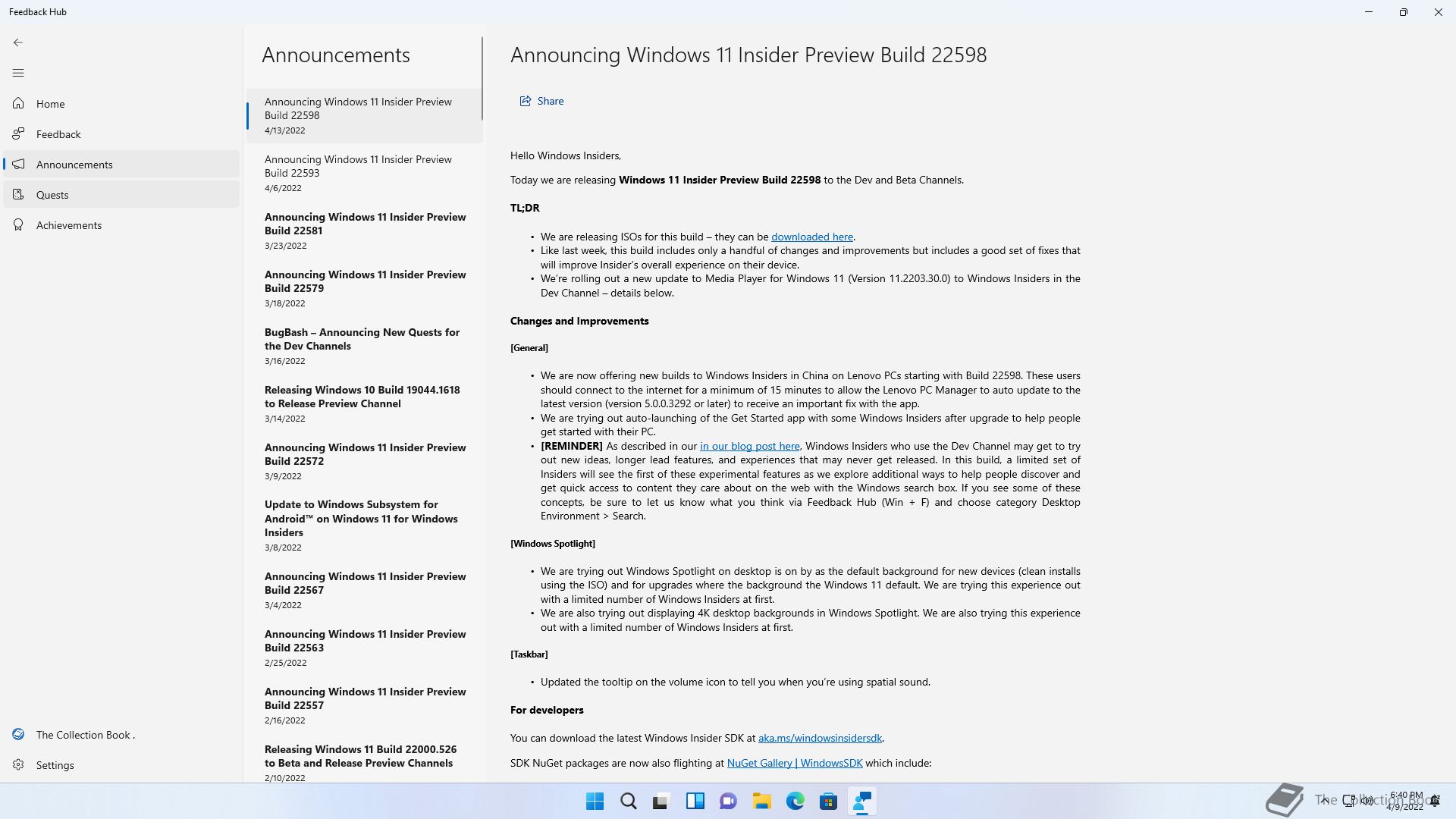Open Build 22579 announcement
This screenshot has width=1456, height=819.
click(365, 288)
